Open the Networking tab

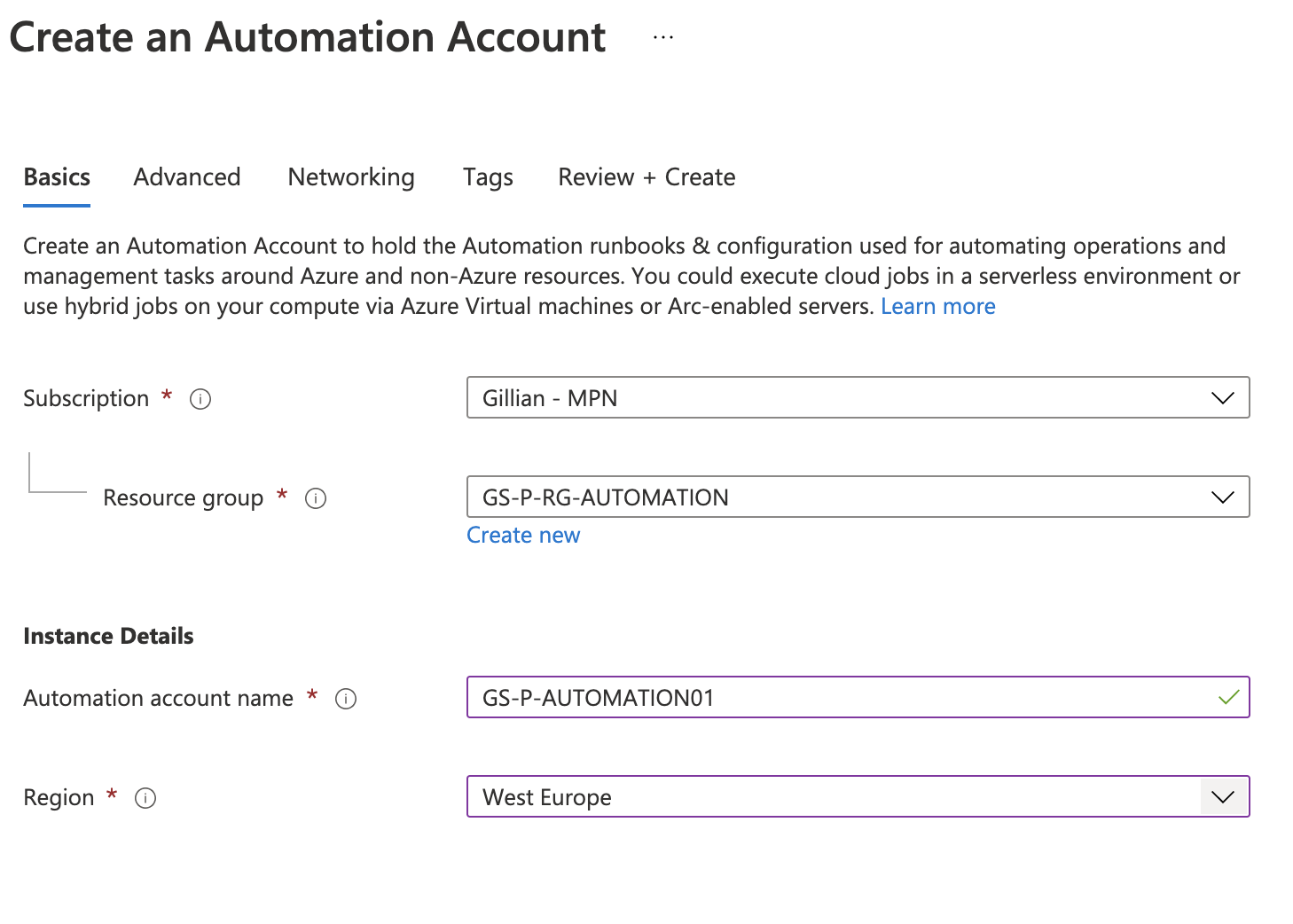pyautogui.click(x=350, y=176)
